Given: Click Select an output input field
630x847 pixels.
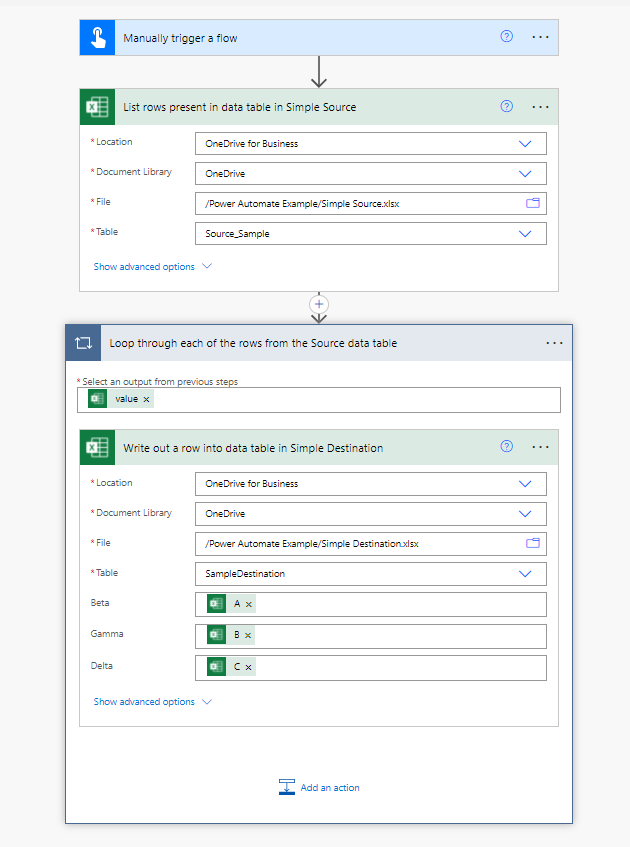Looking at the screenshot, I should 319,400.
